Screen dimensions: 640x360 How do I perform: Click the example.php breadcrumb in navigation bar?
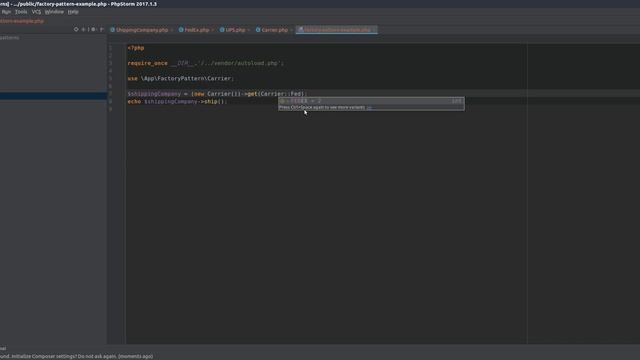click(x=22, y=21)
